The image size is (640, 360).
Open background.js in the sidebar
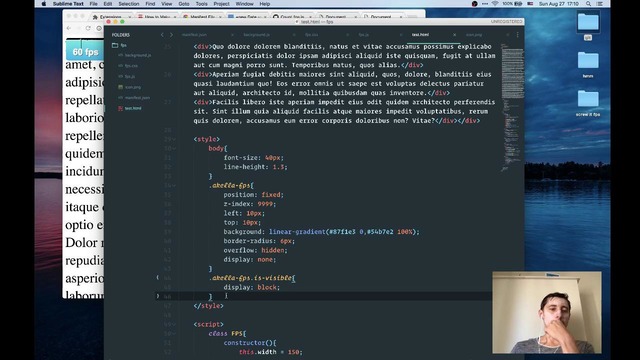(138, 55)
